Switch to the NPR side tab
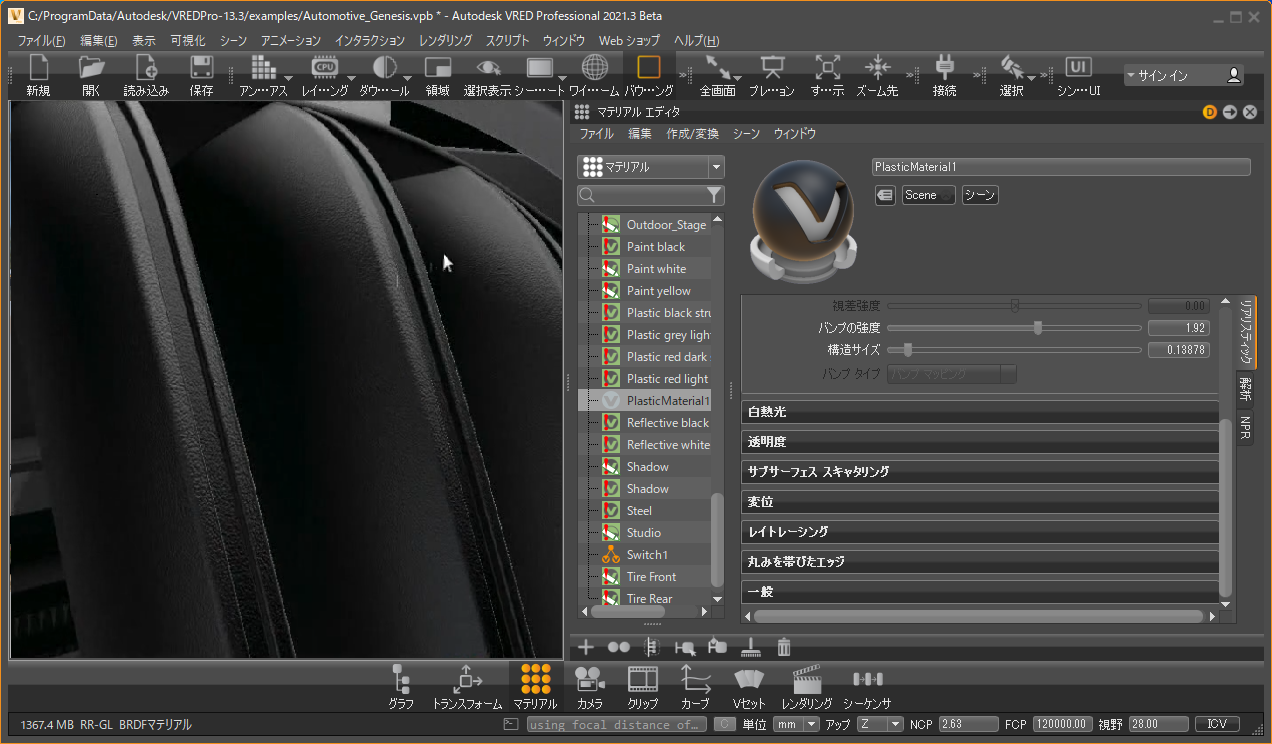The image size is (1272, 744). [1245, 429]
